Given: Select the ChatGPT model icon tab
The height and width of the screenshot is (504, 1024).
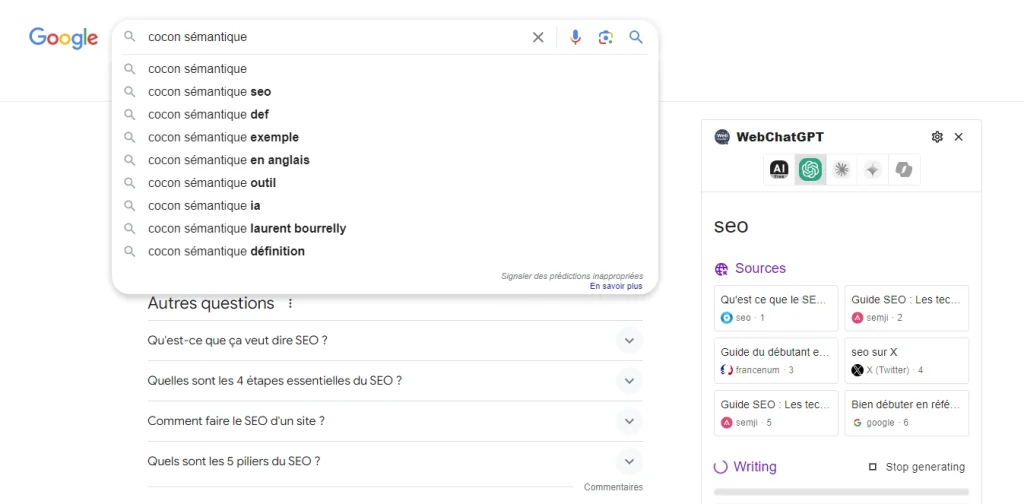Looking at the screenshot, I should click(810, 170).
